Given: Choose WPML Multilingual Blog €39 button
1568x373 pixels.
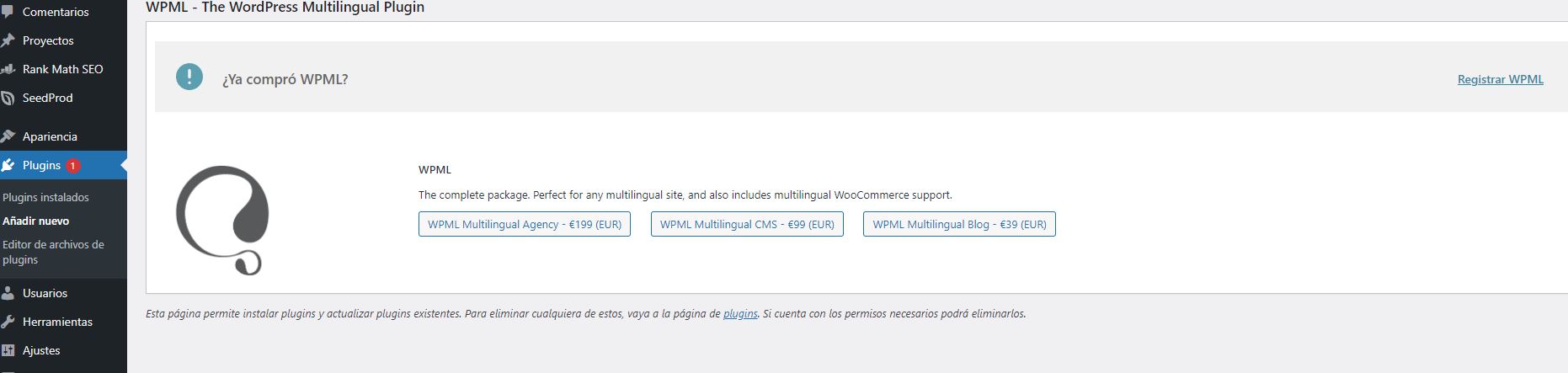Looking at the screenshot, I should coord(959,224).
